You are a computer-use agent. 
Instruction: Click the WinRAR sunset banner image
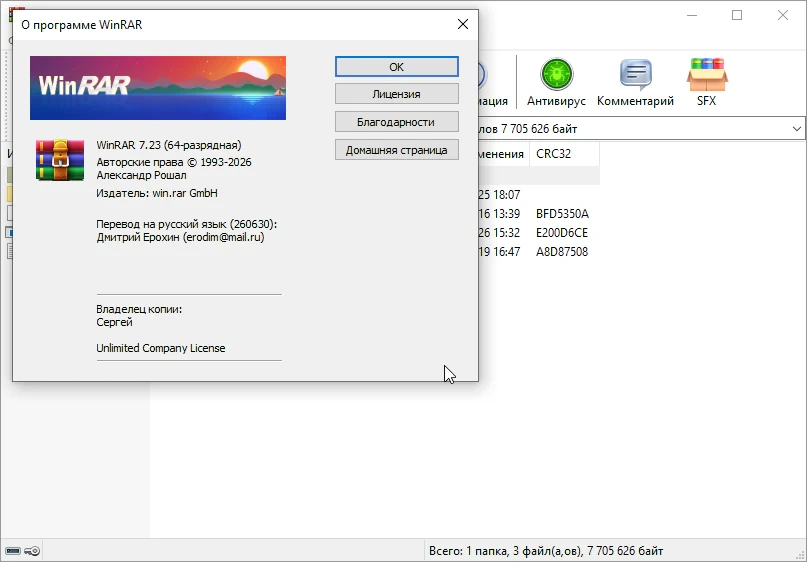tap(158, 88)
